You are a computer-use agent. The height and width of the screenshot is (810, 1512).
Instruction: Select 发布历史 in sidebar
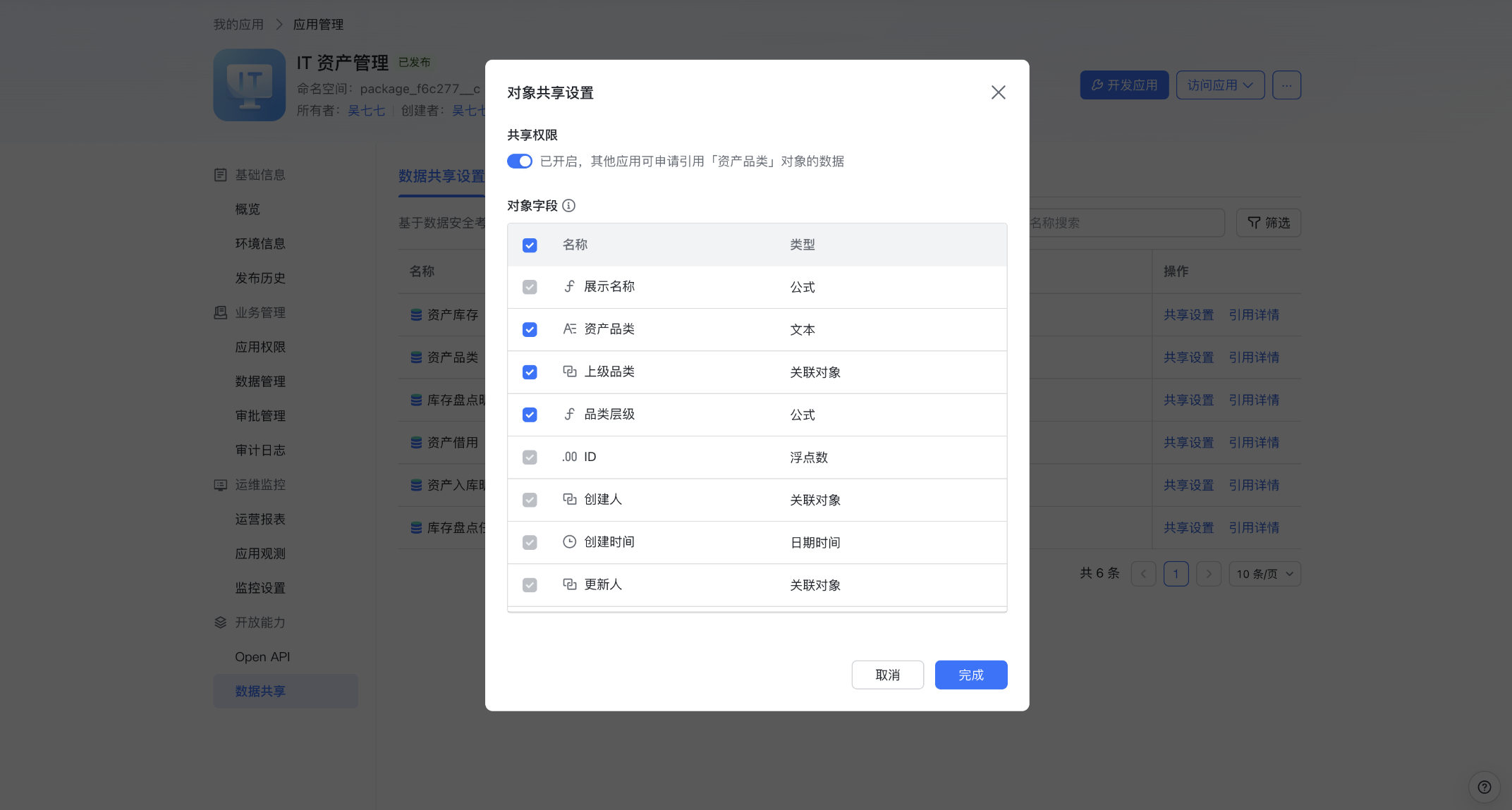click(260, 278)
